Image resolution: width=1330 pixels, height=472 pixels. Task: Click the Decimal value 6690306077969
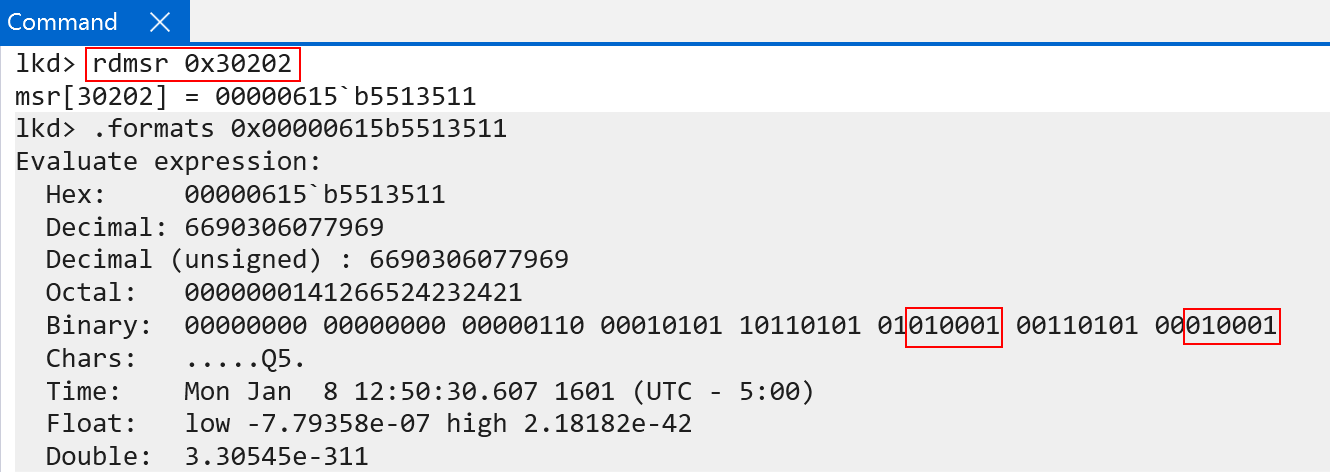284,227
